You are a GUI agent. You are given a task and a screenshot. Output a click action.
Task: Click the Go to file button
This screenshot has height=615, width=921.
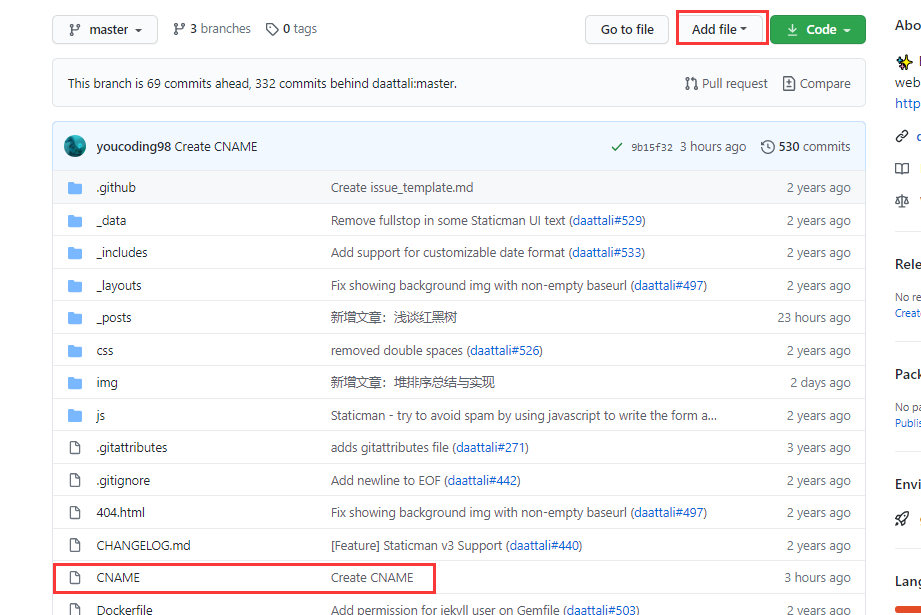pos(627,29)
